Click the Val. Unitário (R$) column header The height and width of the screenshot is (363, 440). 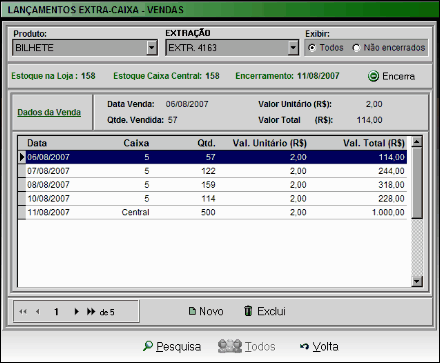pos(269,143)
